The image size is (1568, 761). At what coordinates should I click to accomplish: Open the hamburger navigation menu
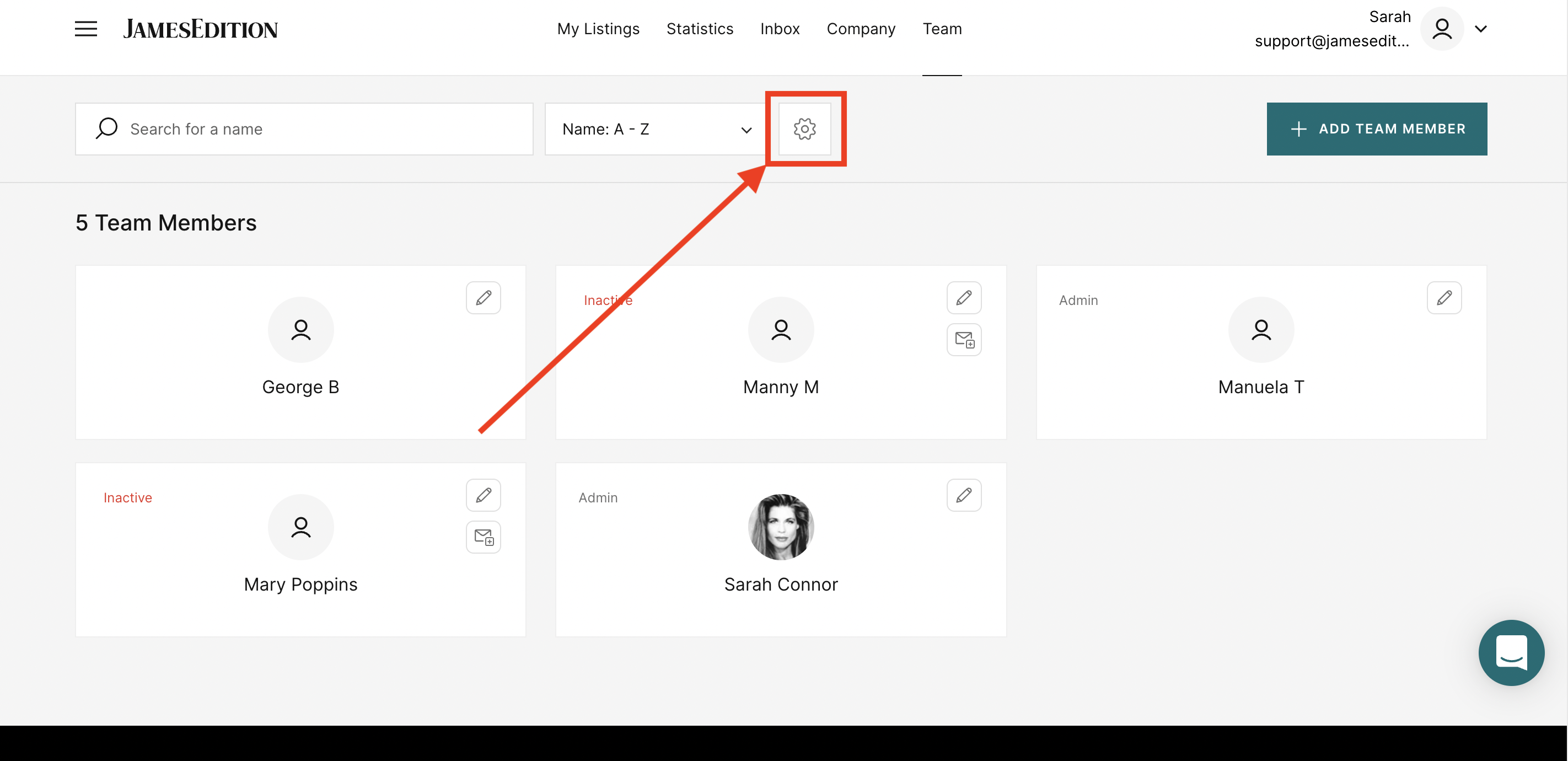pyautogui.click(x=86, y=29)
